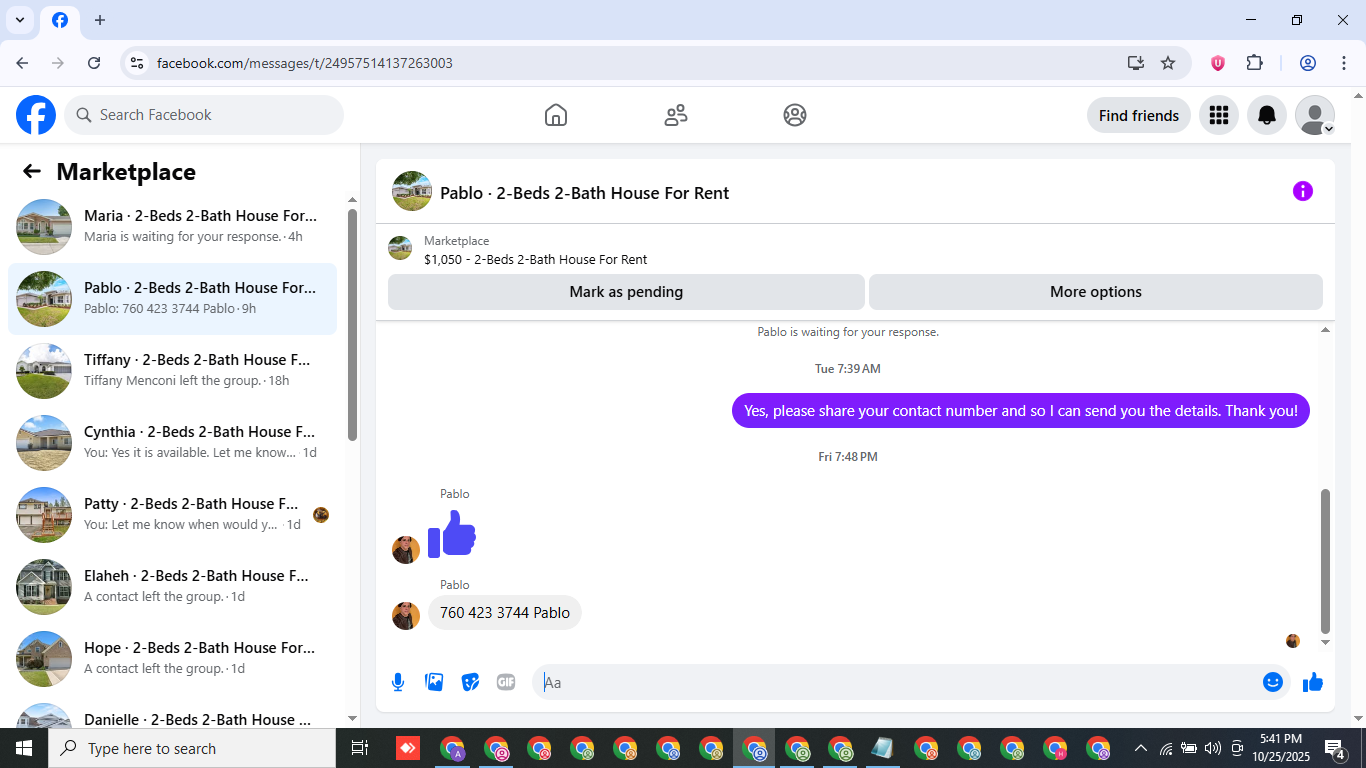Open the Windows Start menu
1366x768 pixels.
(24, 748)
